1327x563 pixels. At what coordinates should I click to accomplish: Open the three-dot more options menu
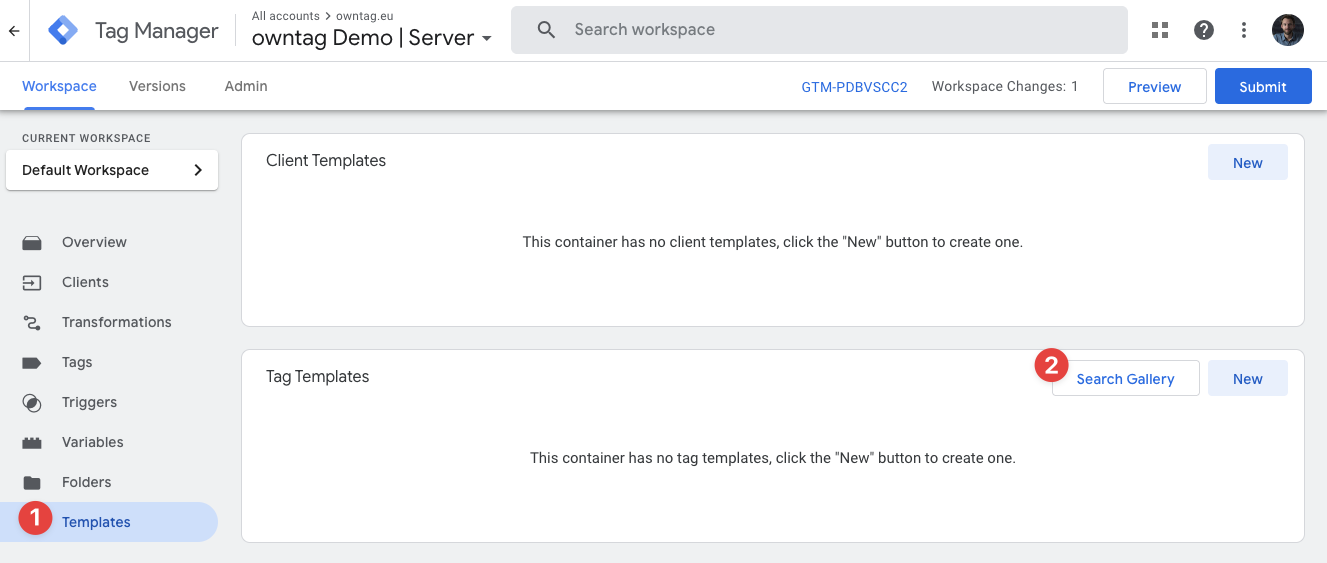(x=1244, y=30)
